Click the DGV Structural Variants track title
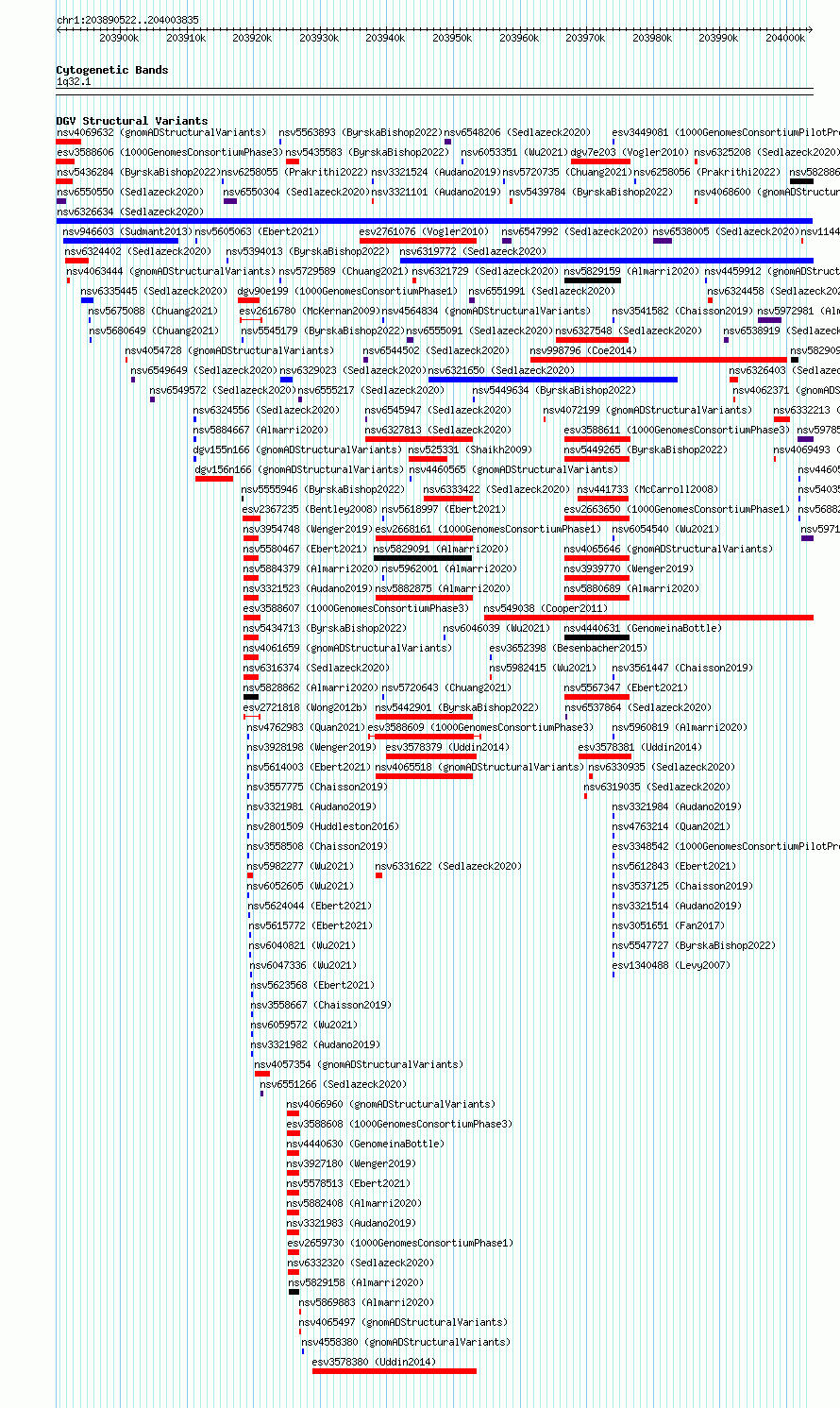The width and height of the screenshot is (840, 1408). 132,121
